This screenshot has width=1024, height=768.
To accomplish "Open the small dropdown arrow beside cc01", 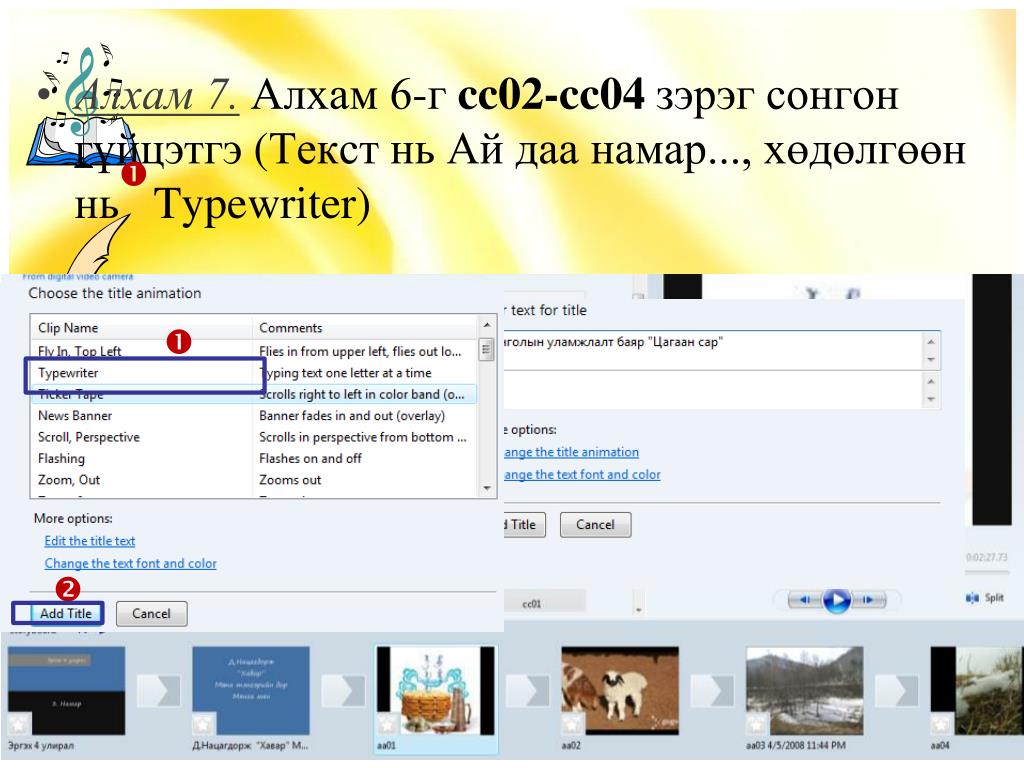I will click(x=638, y=608).
